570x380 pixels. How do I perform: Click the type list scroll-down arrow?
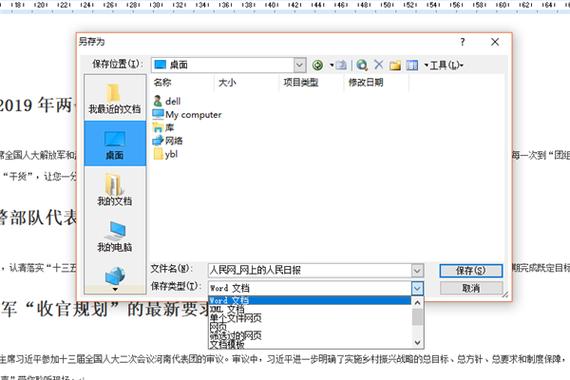click(417, 343)
